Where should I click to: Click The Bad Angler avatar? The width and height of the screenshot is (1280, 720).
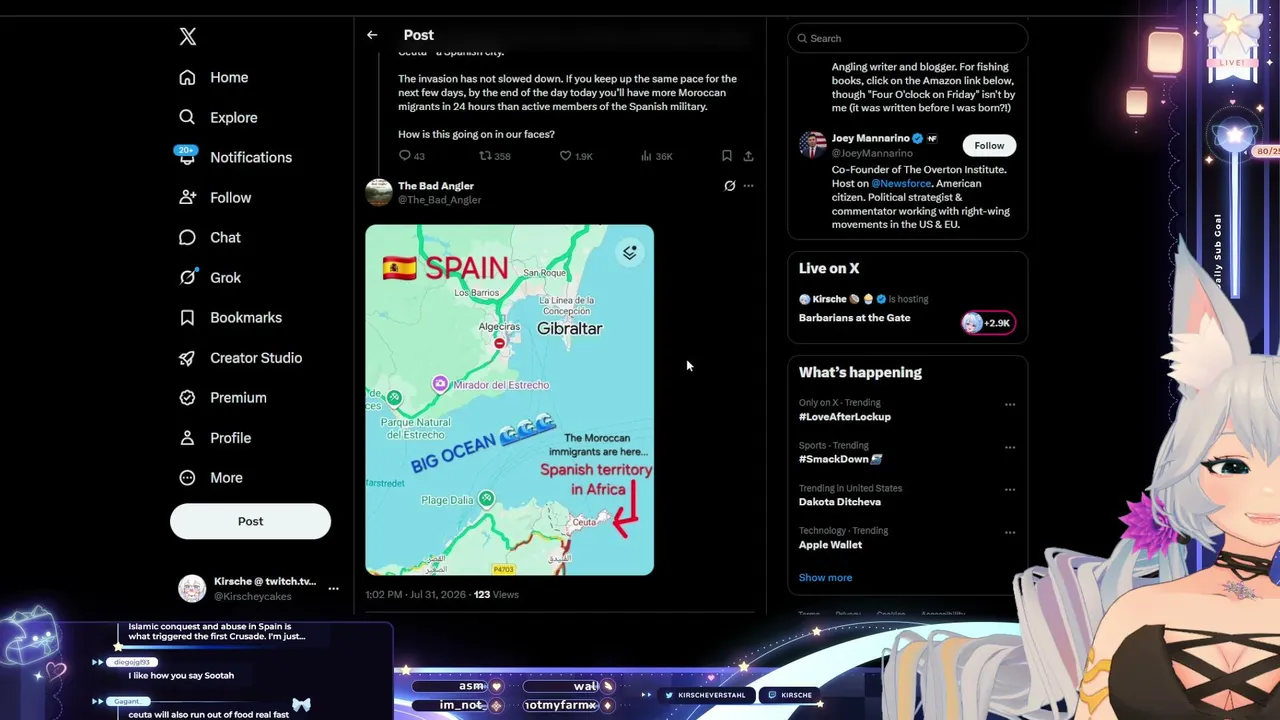[379, 192]
